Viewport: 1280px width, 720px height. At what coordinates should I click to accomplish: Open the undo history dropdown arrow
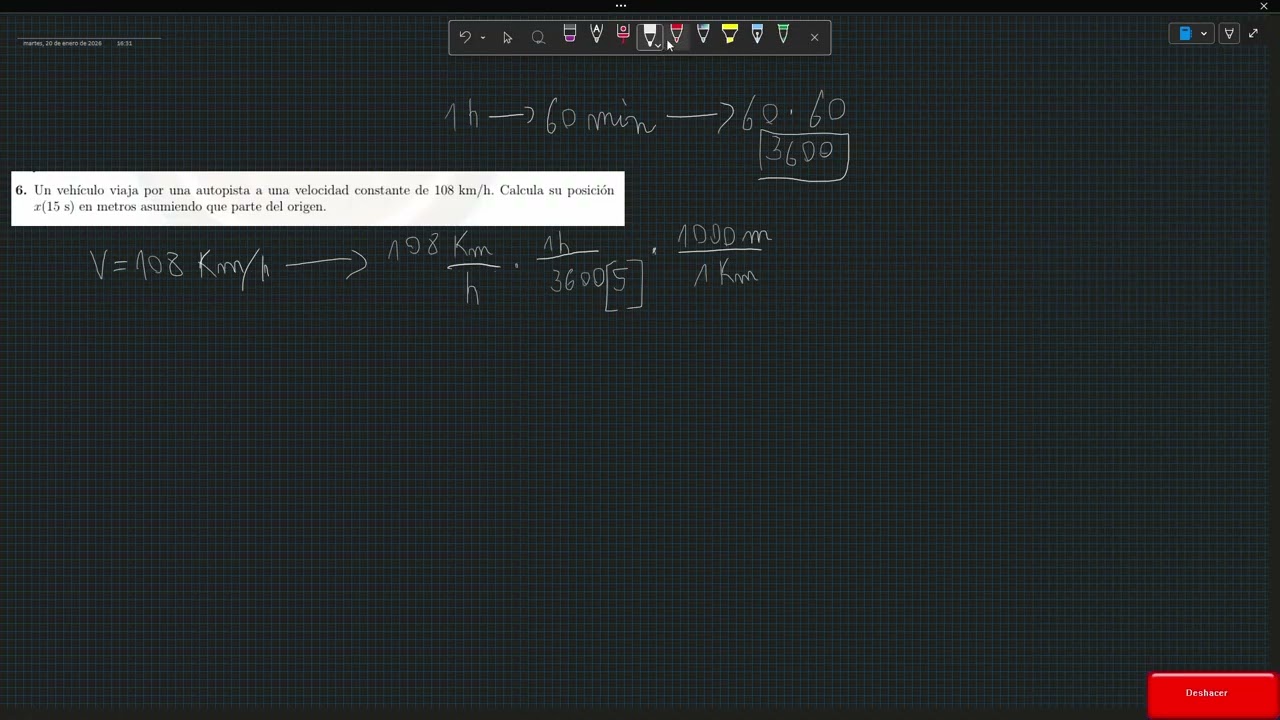[483, 38]
